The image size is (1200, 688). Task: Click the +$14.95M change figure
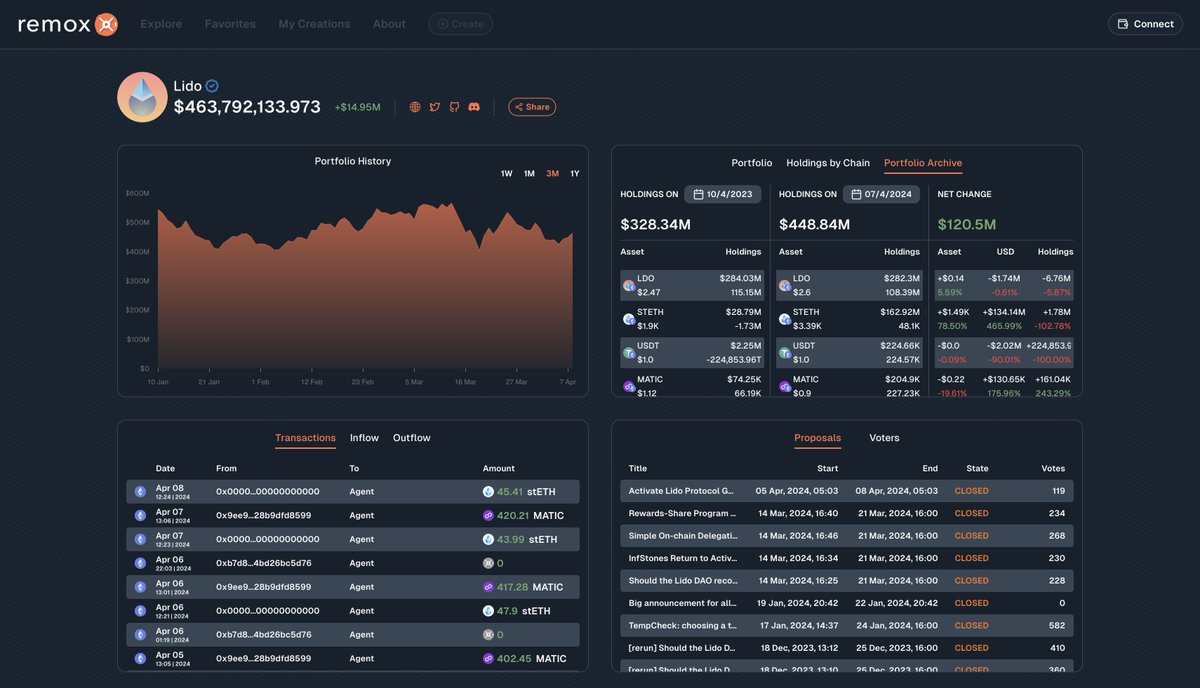pyautogui.click(x=357, y=107)
